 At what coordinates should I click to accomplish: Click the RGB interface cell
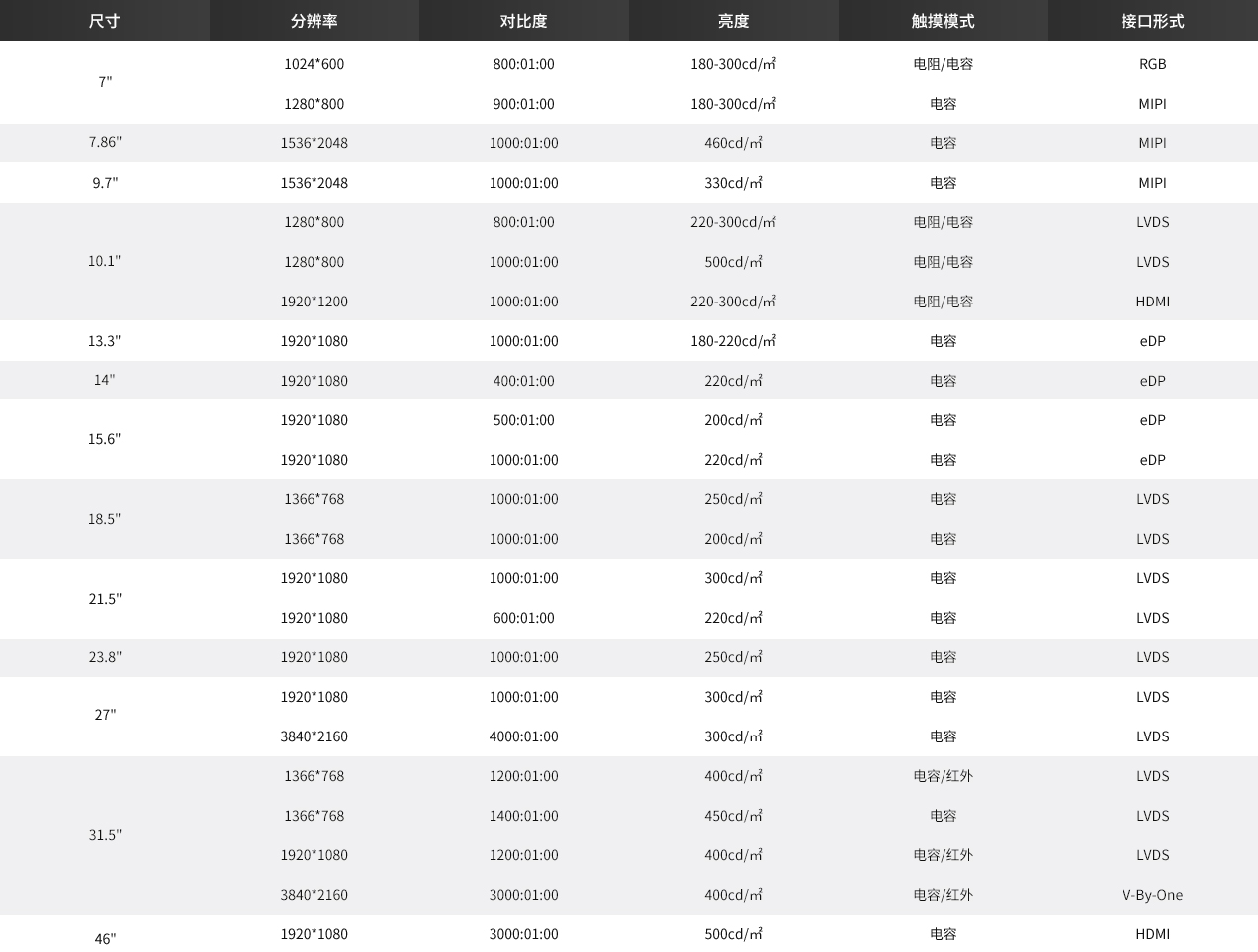tap(1153, 64)
